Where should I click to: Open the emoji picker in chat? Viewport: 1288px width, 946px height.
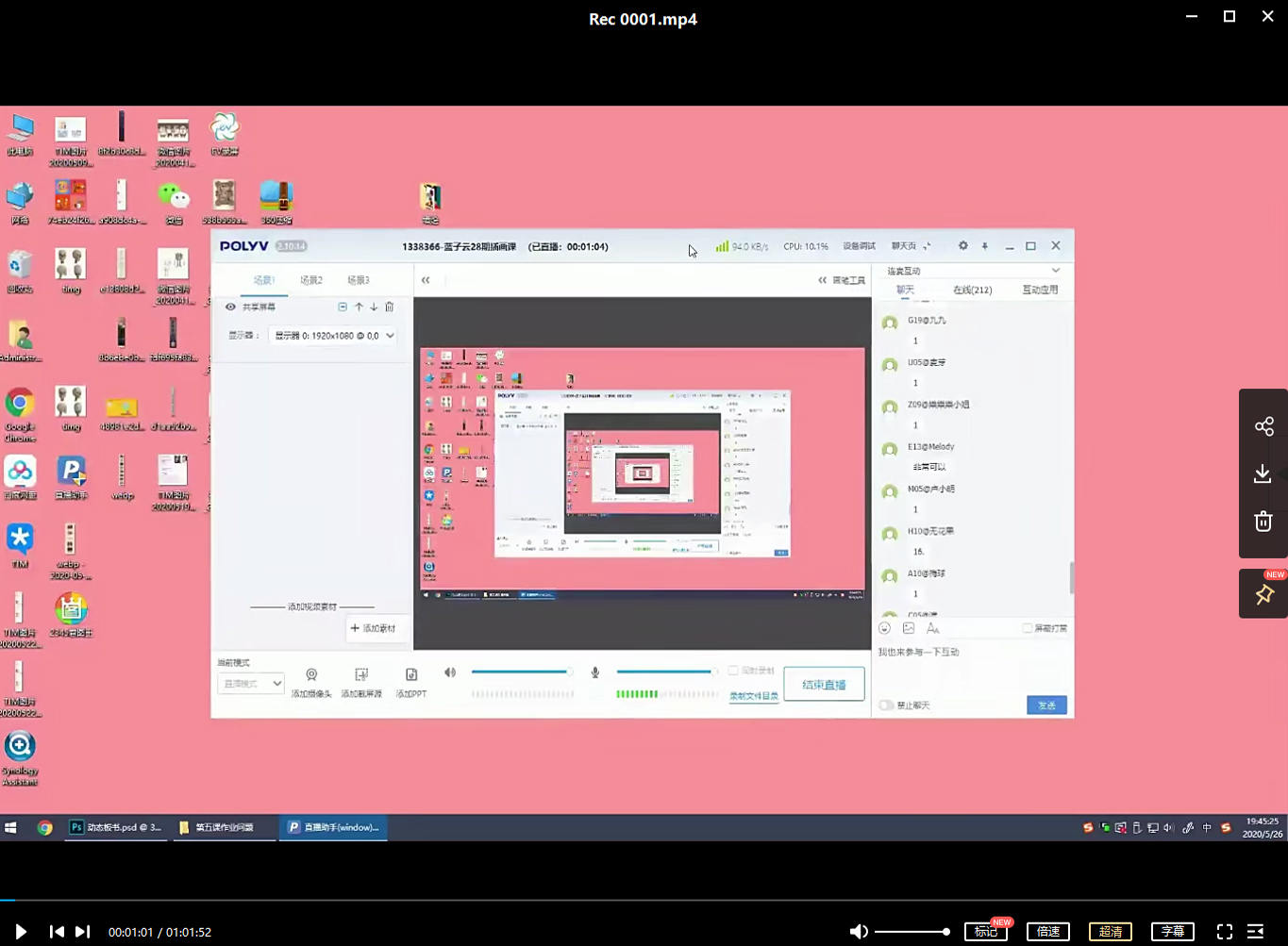[885, 628]
